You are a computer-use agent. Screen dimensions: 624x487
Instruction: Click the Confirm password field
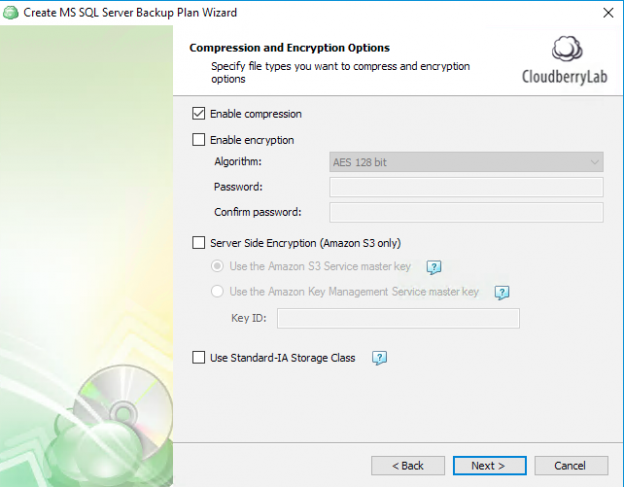pos(466,212)
